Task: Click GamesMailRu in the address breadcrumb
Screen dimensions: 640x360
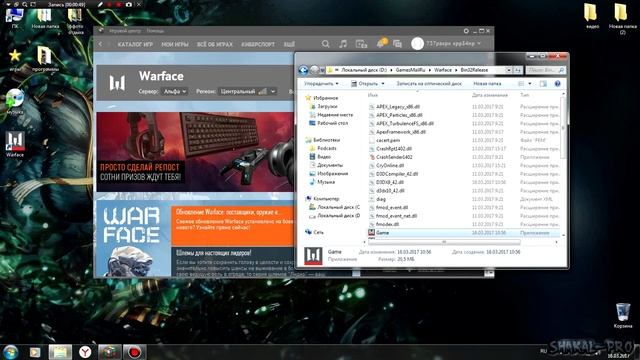Action: [410, 70]
